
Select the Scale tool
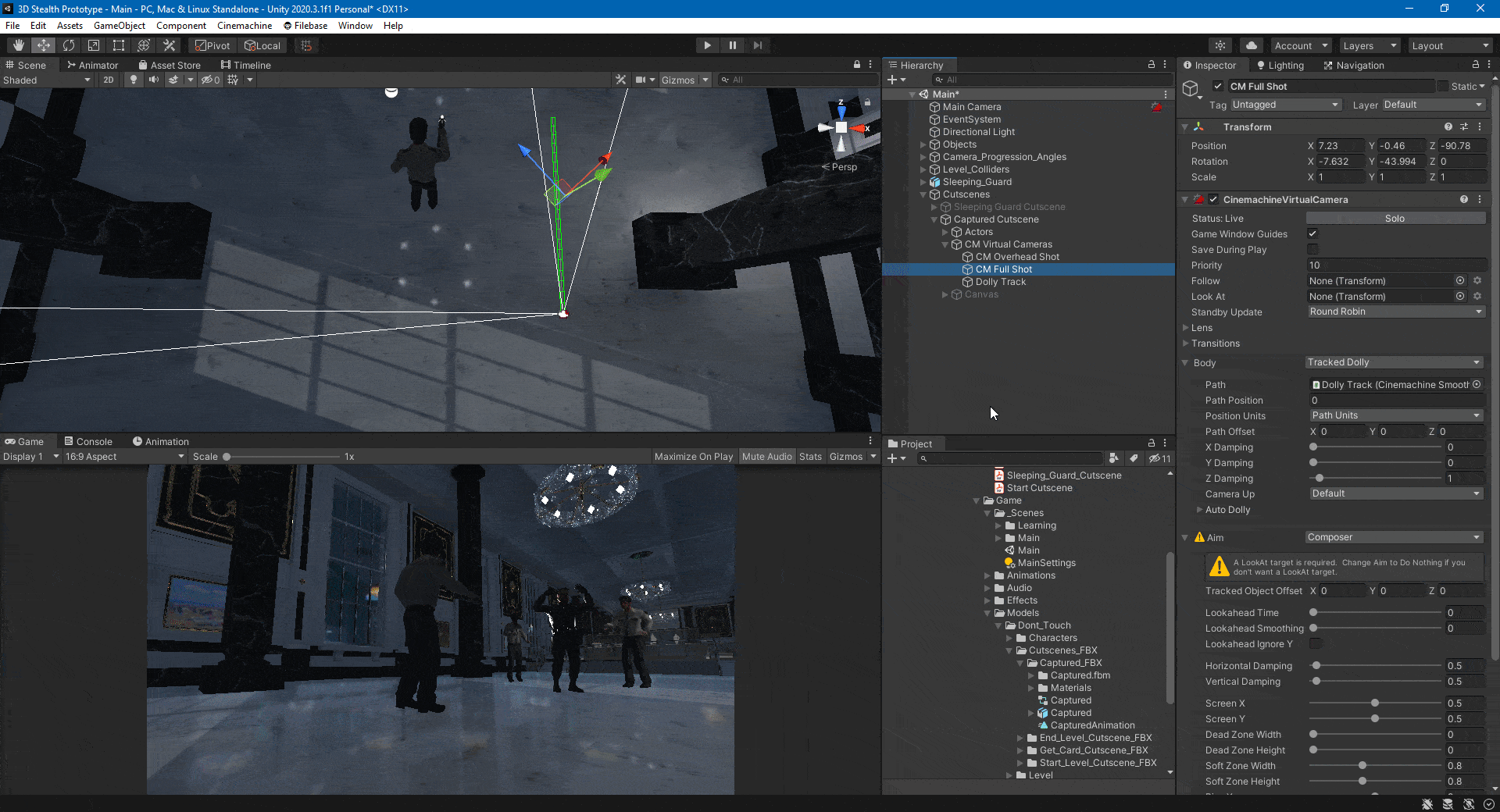click(x=94, y=45)
